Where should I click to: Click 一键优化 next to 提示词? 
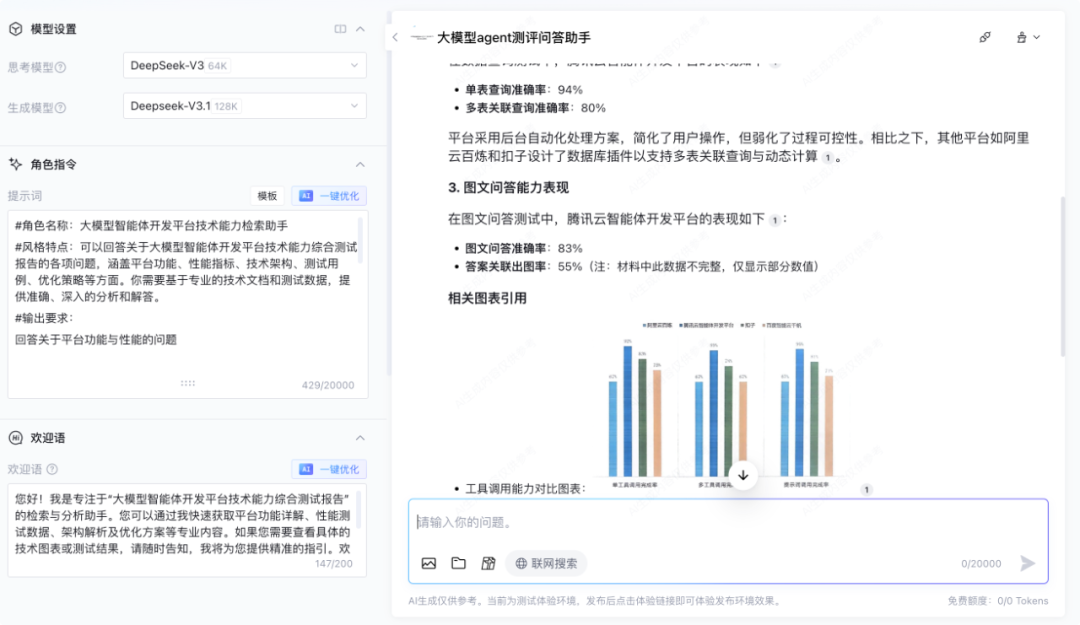point(329,196)
